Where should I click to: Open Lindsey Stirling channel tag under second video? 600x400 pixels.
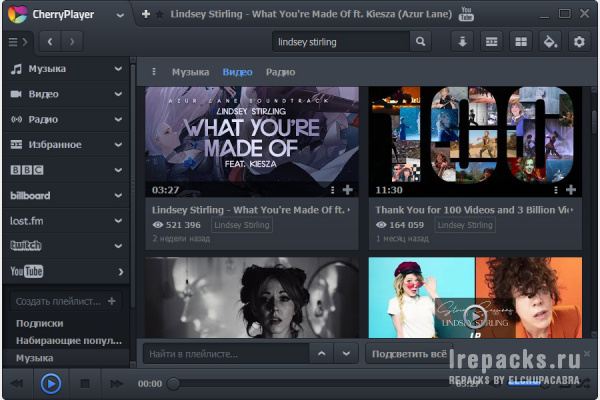465,225
